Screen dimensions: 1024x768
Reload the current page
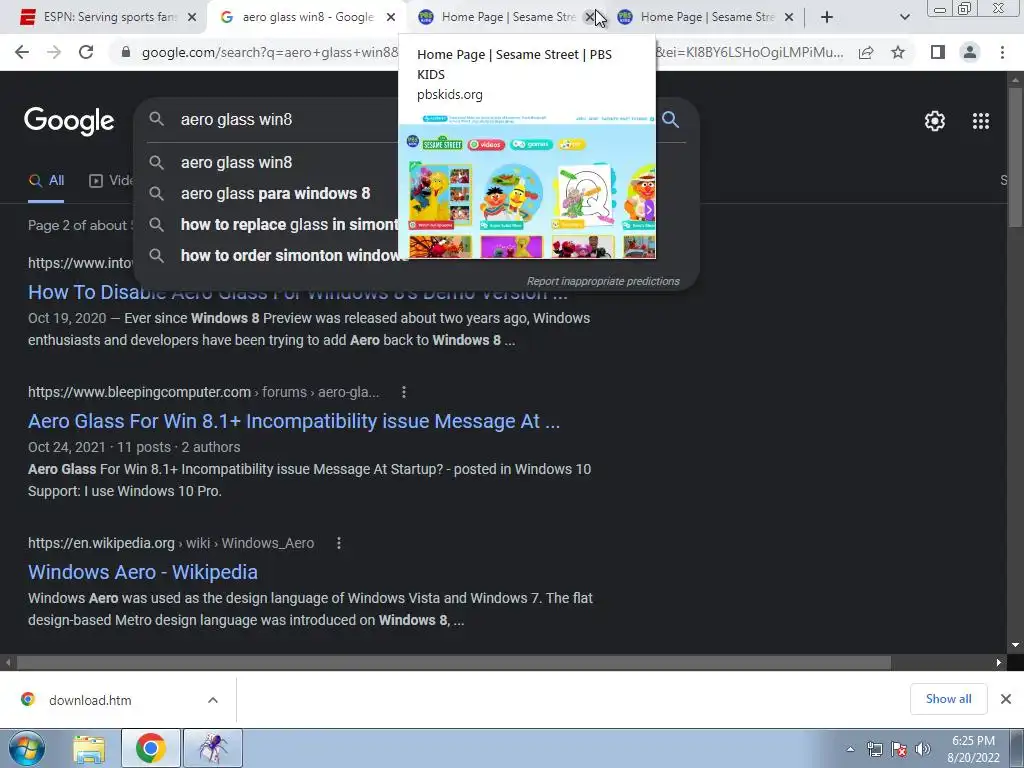coord(86,52)
